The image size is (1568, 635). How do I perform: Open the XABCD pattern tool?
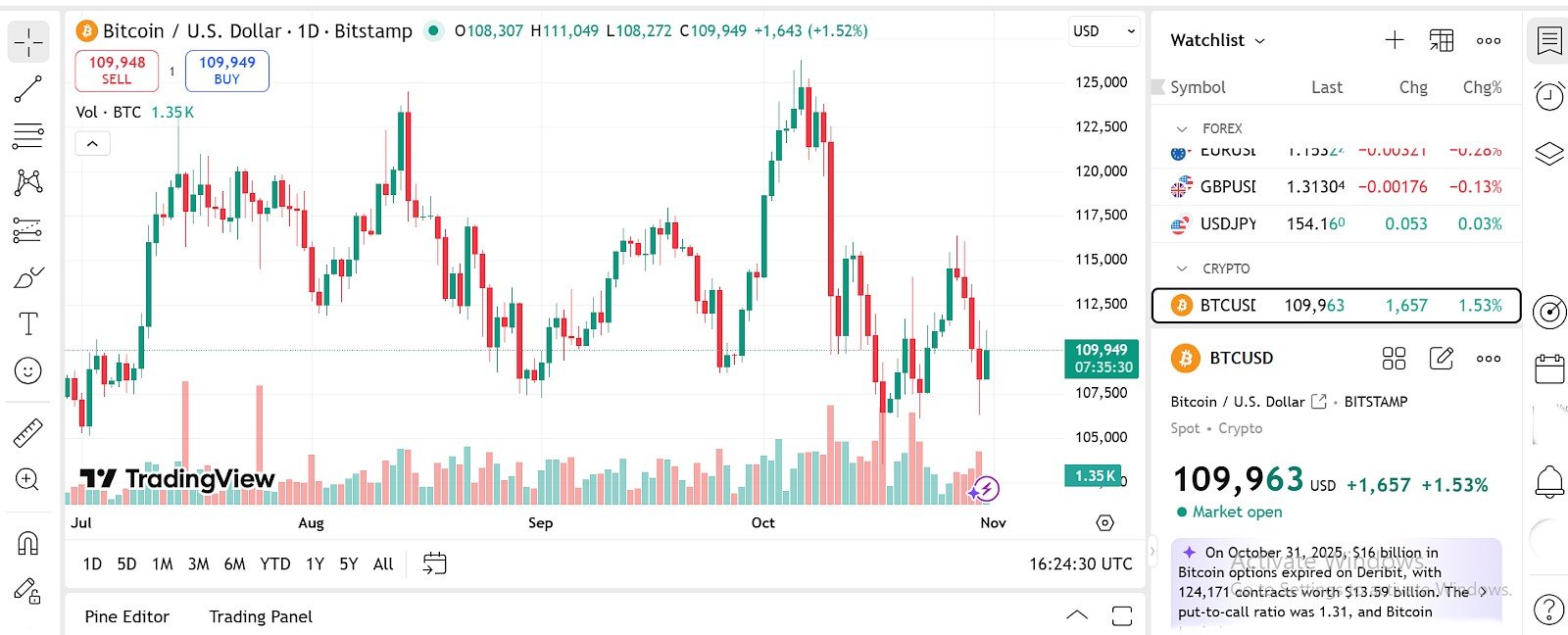(27, 183)
